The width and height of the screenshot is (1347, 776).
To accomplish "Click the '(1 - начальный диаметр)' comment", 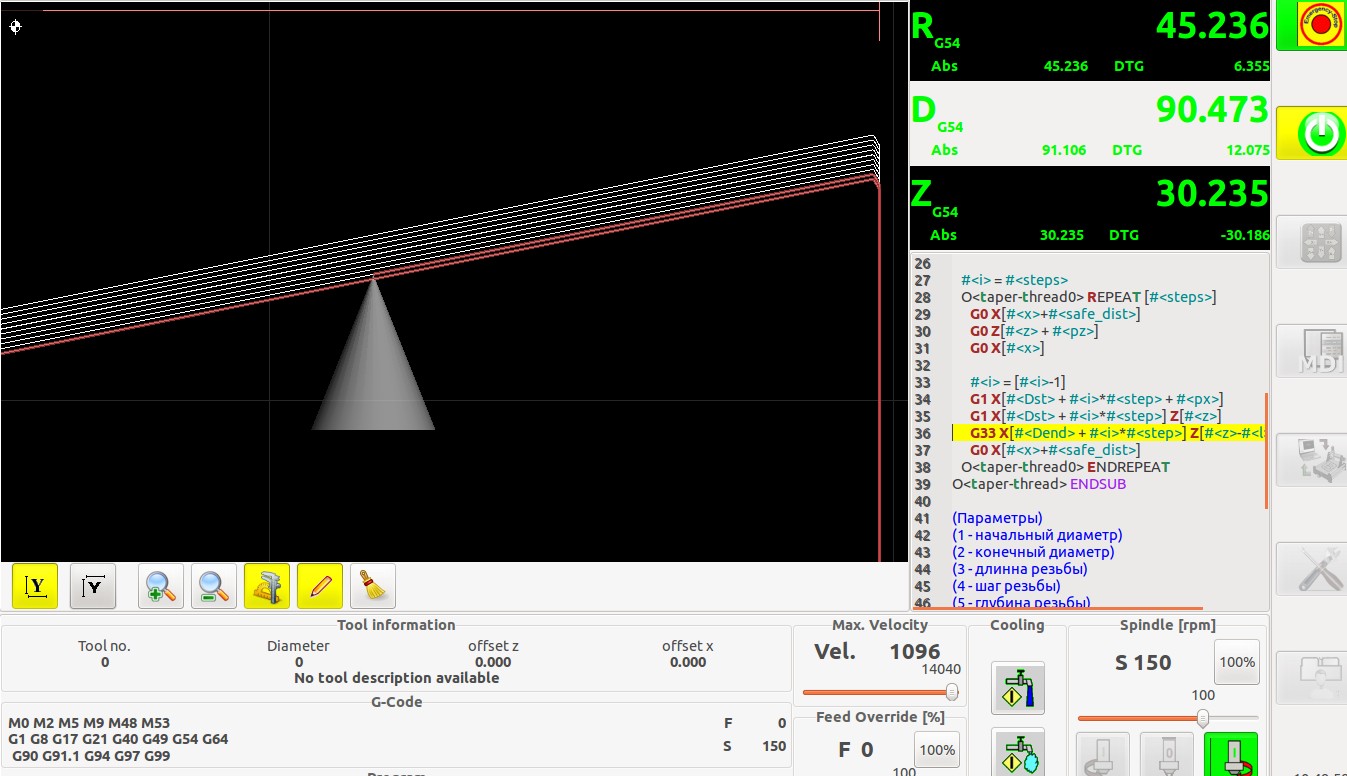I will (x=1037, y=535).
